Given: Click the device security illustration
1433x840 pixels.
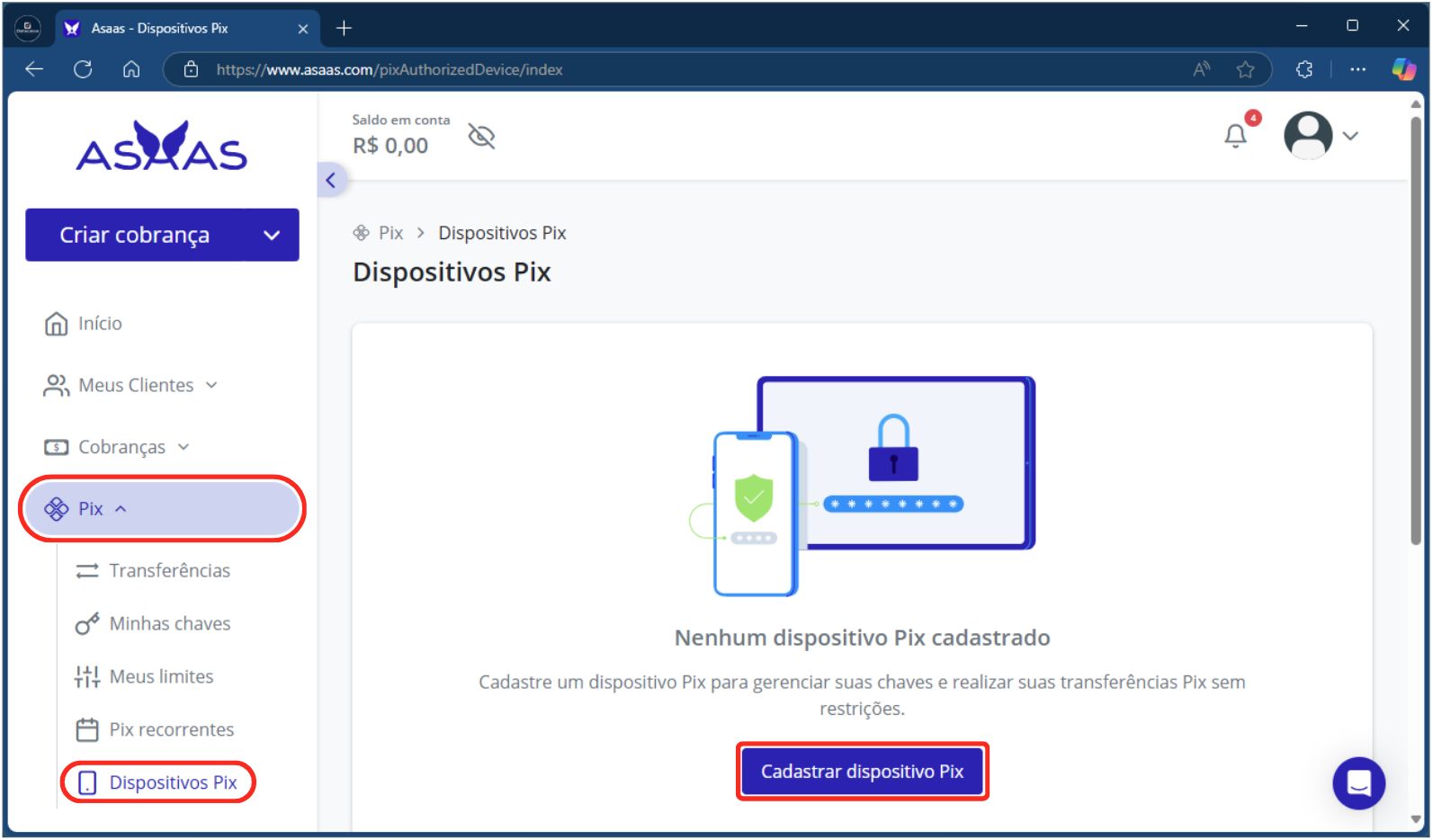Looking at the screenshot, I should [x=862, y=486].
